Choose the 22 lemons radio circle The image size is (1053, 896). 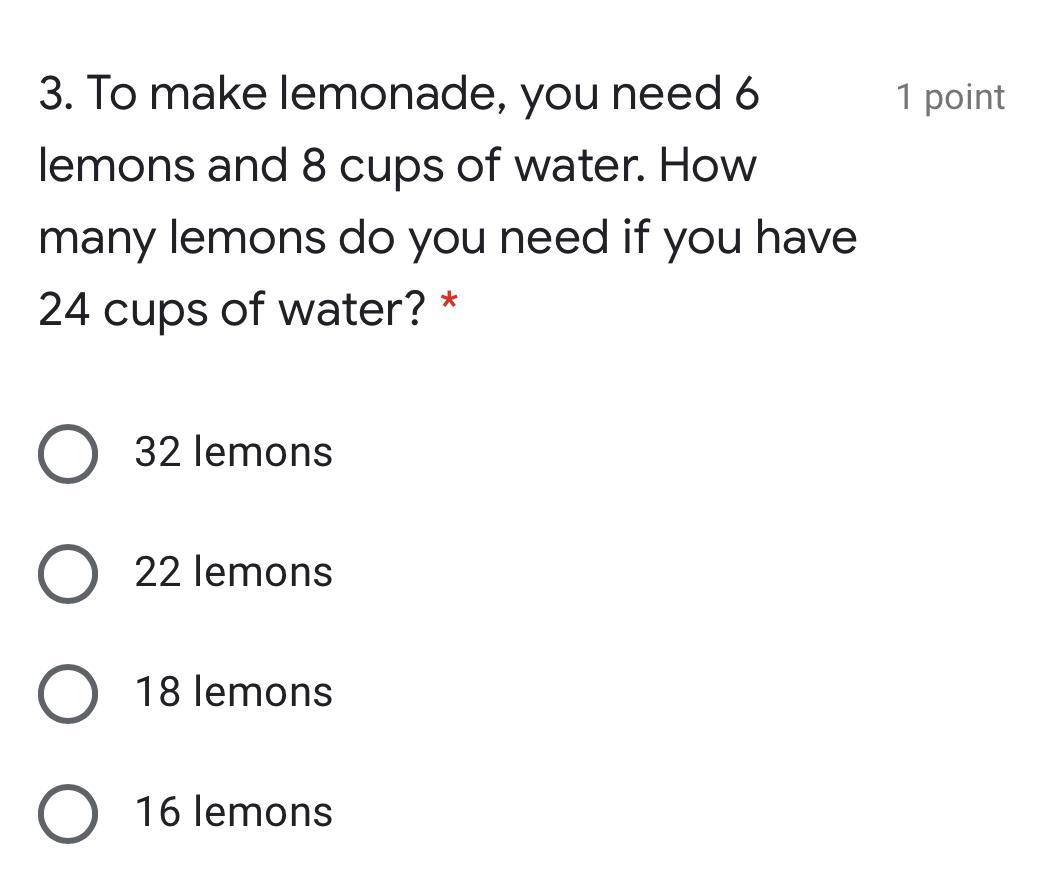tap(68, 573)
